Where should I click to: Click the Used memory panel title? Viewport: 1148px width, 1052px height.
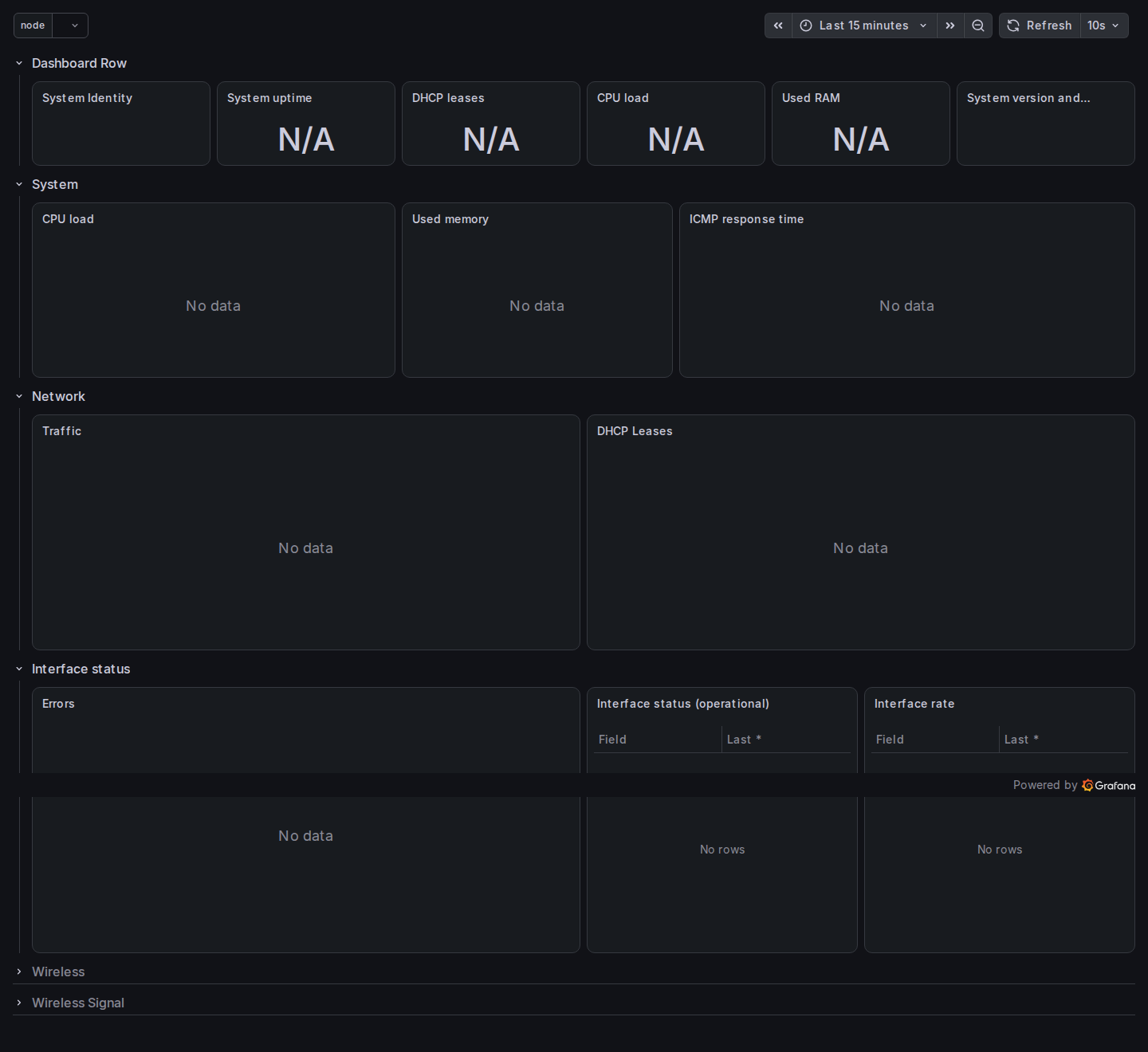(450, 219)
